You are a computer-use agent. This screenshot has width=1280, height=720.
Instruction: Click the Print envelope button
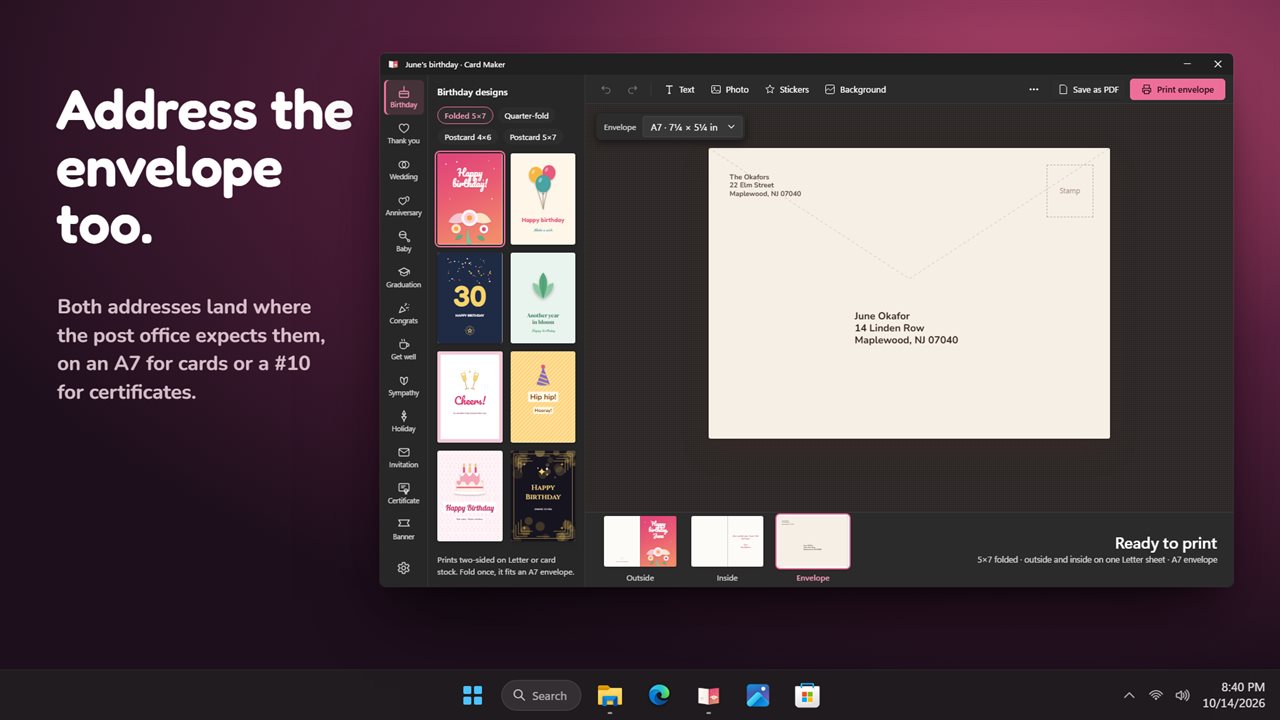(x=1177, y=89)
